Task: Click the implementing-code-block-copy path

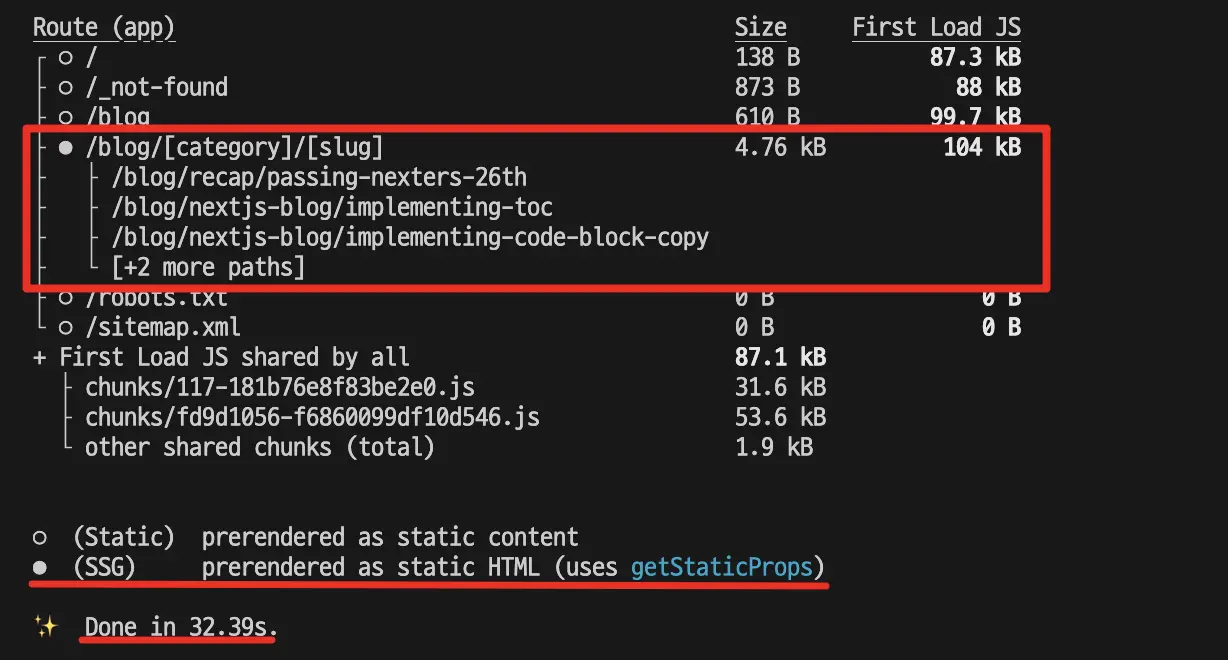Action: 410,238
